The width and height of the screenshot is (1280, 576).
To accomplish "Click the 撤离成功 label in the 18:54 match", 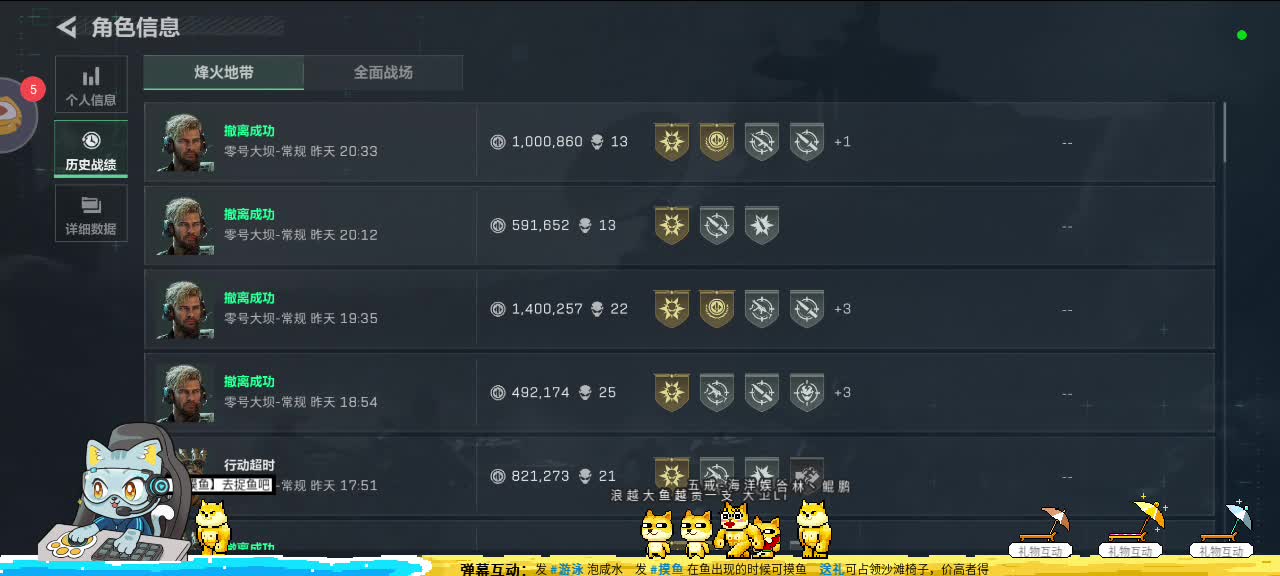I will pyautogui.click(x=249, y=381).
